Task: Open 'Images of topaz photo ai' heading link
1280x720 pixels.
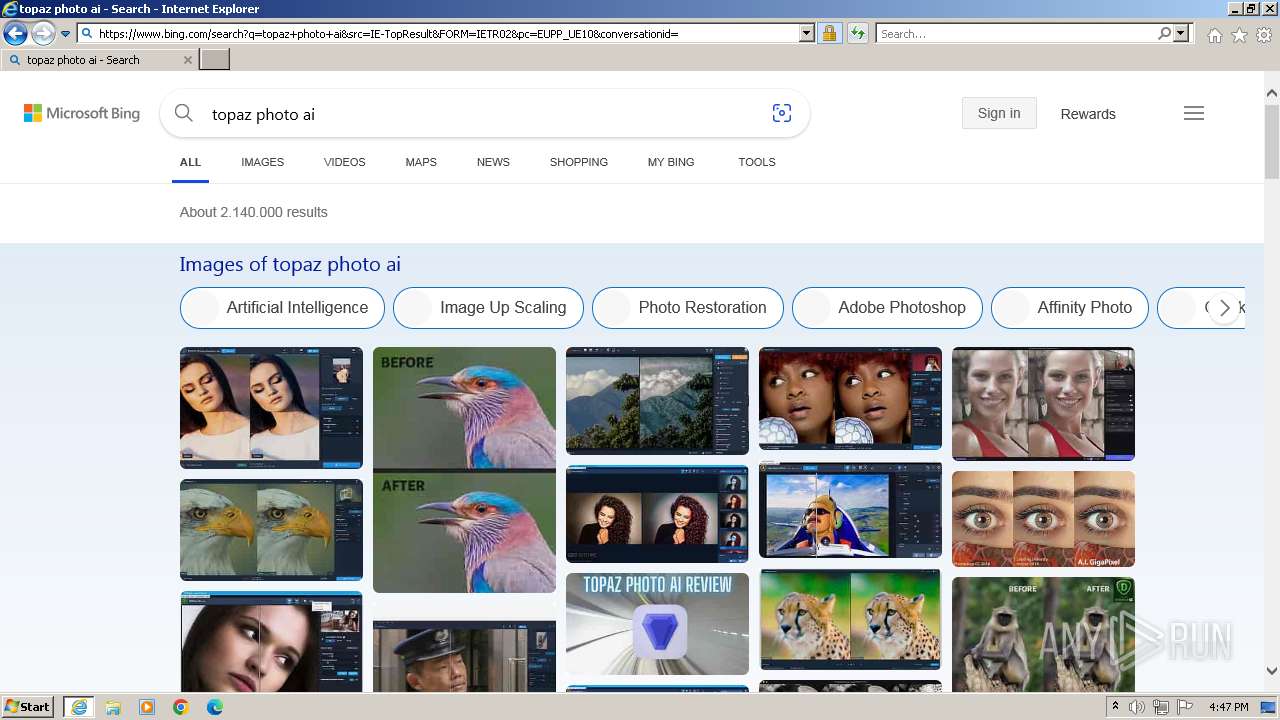Action: click(290, 265)
